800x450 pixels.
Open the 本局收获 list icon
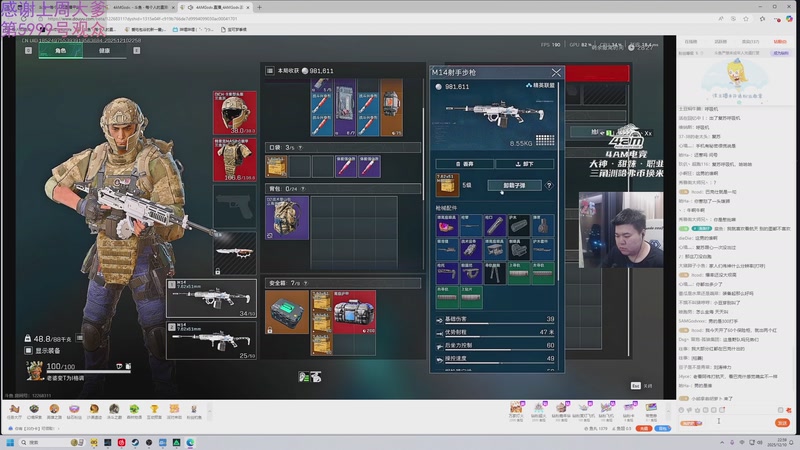(270, 71)
